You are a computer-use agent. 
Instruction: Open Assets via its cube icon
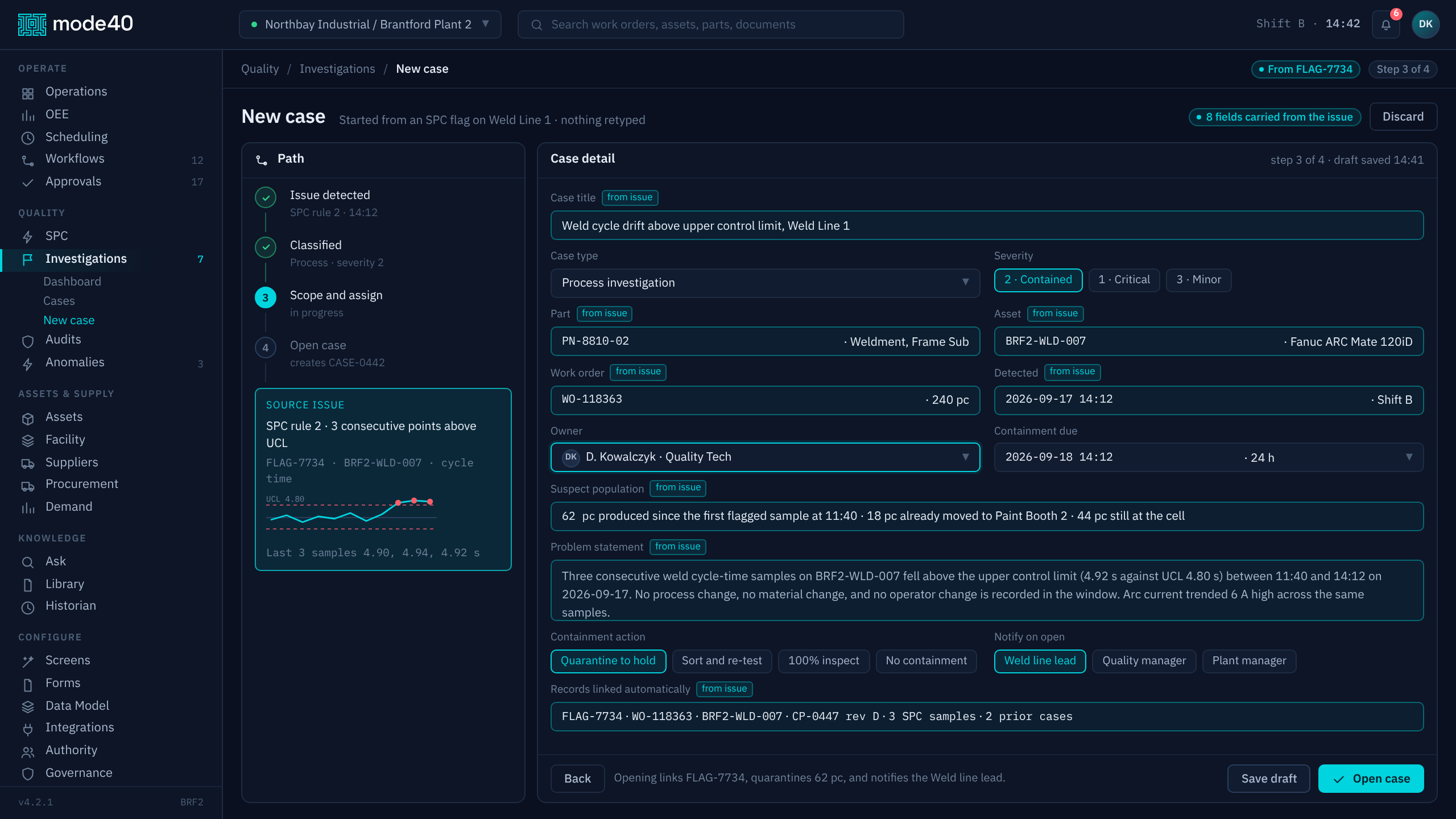point(28,418)
